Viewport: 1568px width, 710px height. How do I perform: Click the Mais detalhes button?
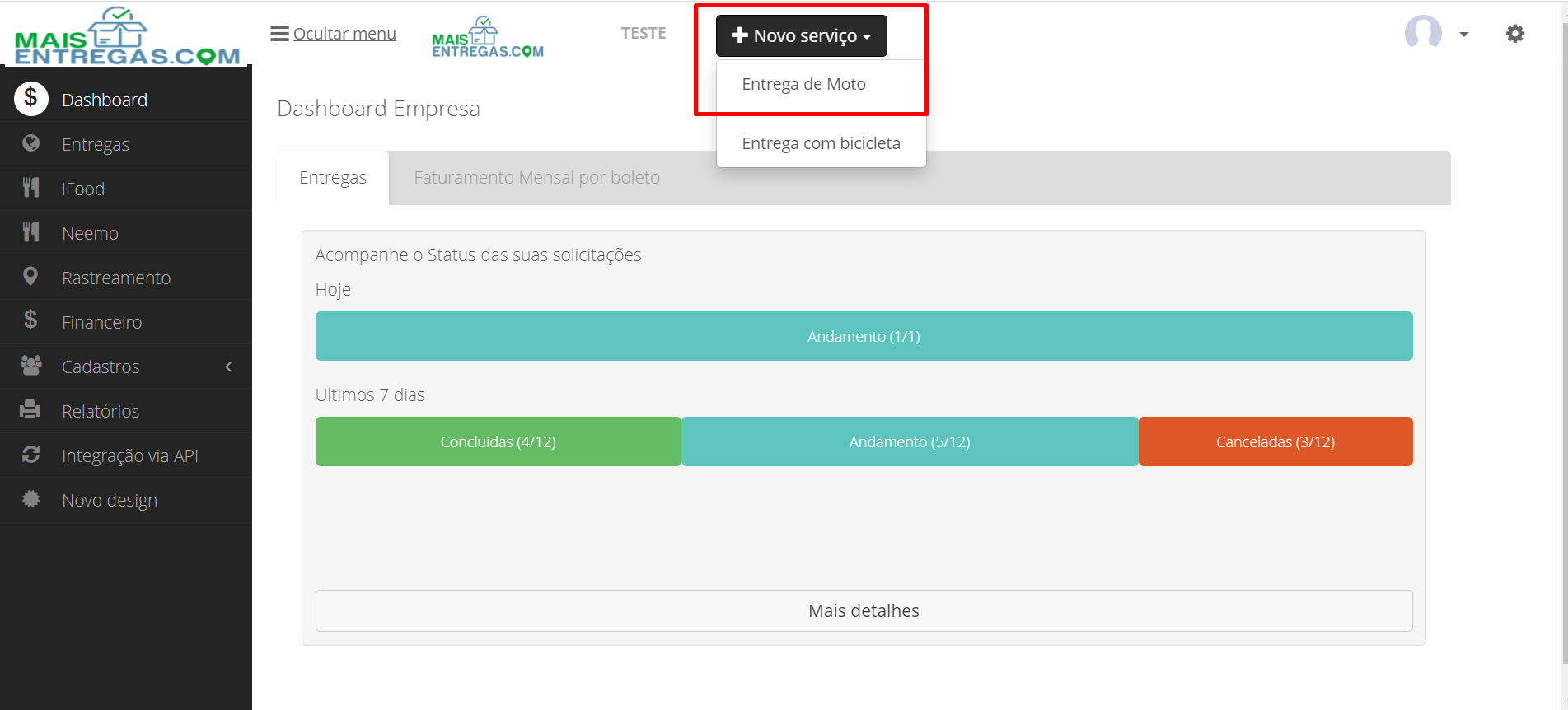point(864,610)
